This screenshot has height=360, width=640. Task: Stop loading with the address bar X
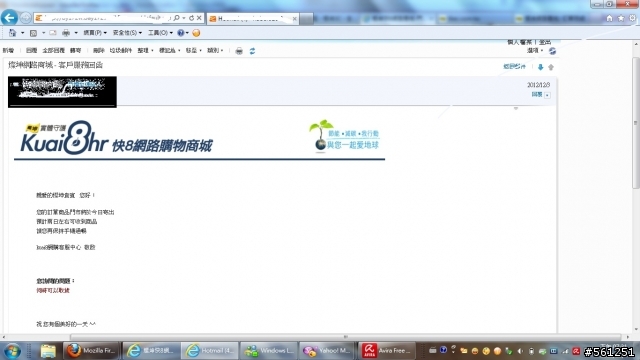tap(199, 18)
